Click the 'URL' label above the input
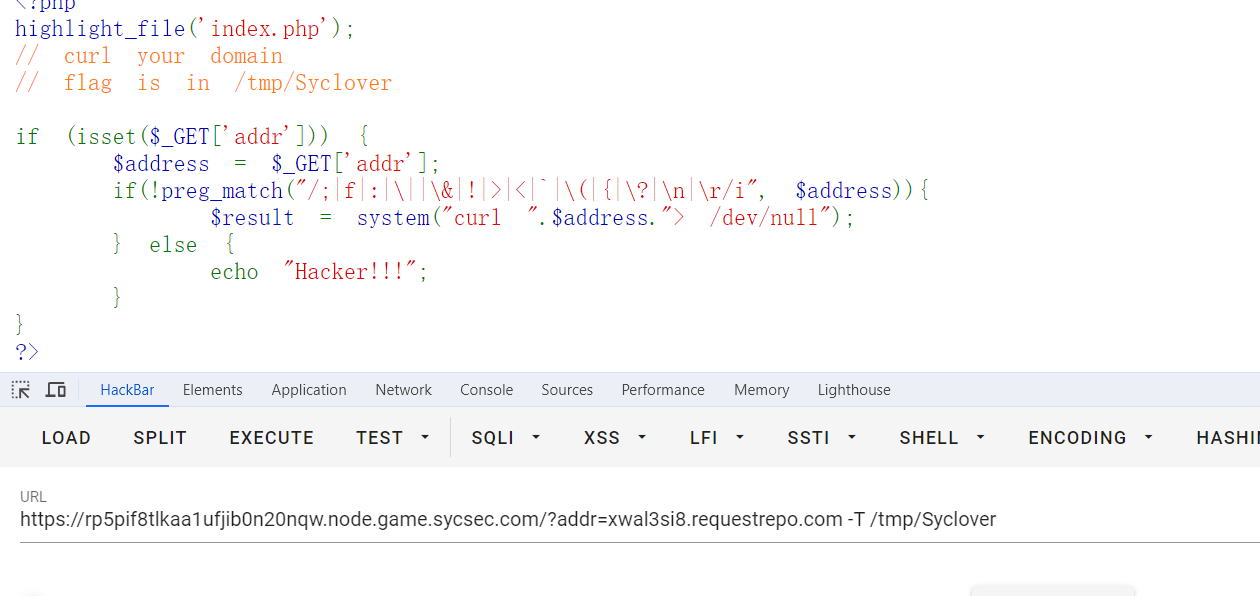 [x=33, y=496]
